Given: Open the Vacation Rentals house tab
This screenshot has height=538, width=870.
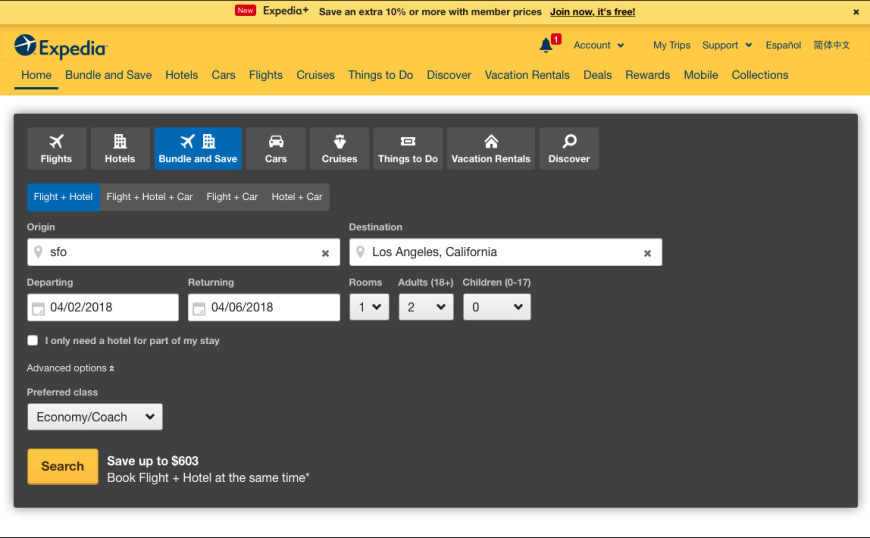Looking at the screenshot, I should [491, 148].
